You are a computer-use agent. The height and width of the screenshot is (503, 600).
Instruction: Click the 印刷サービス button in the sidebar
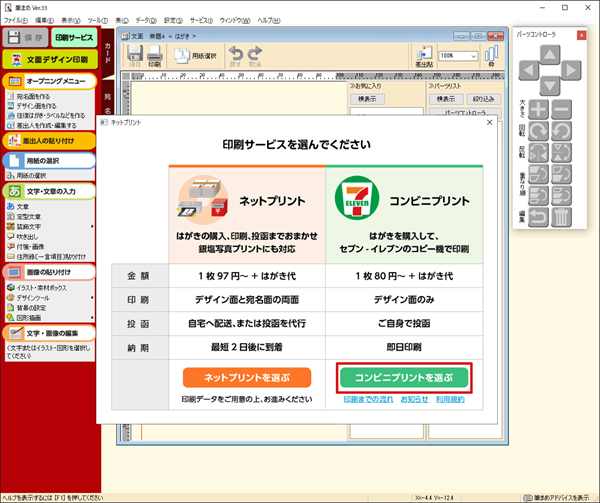pyautogui.click(x=74, y=37)
